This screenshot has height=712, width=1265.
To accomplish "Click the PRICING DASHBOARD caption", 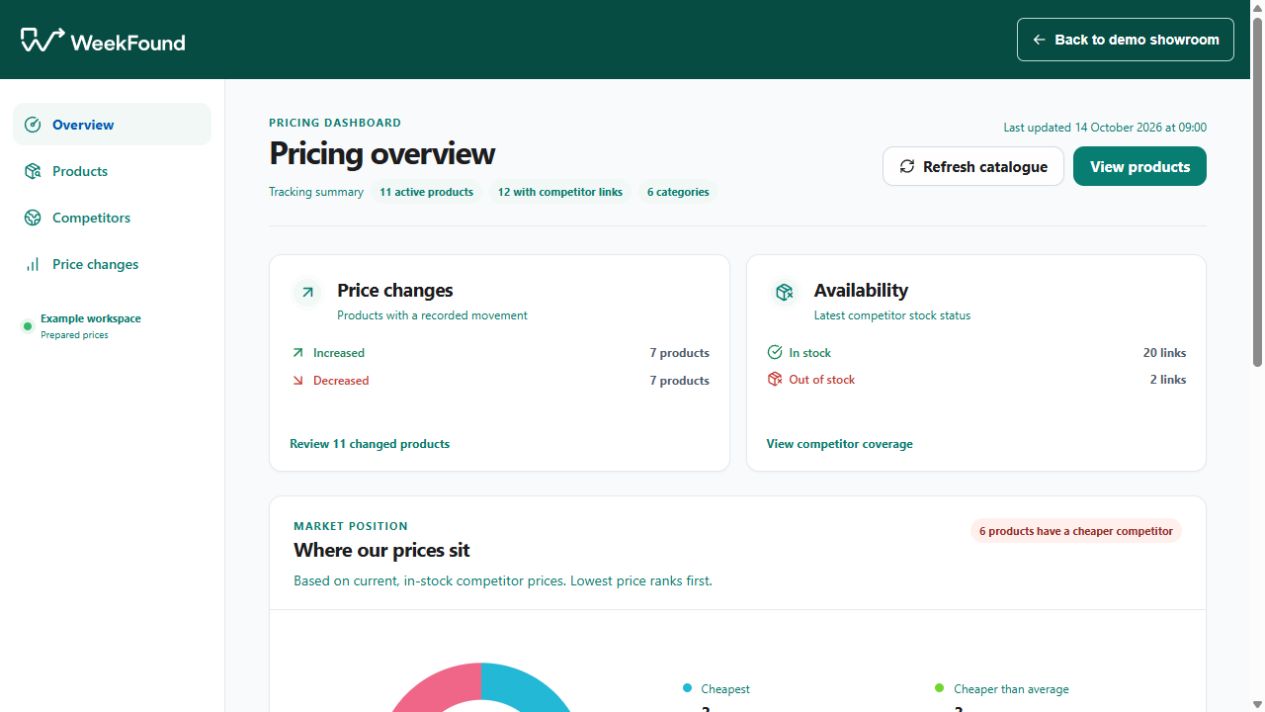I will [335, 123].
